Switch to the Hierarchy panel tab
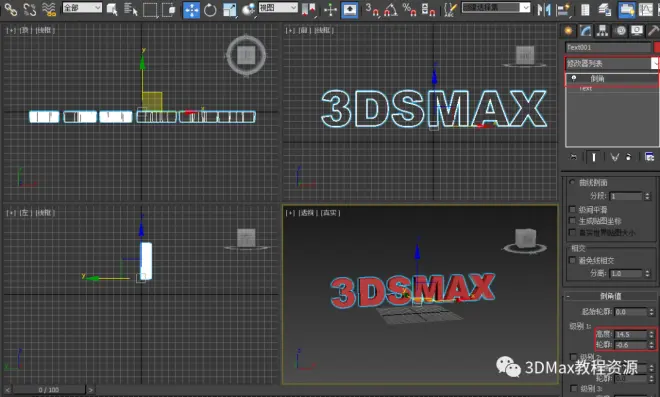Screen dimensions: 660x397 pos(602,30)
